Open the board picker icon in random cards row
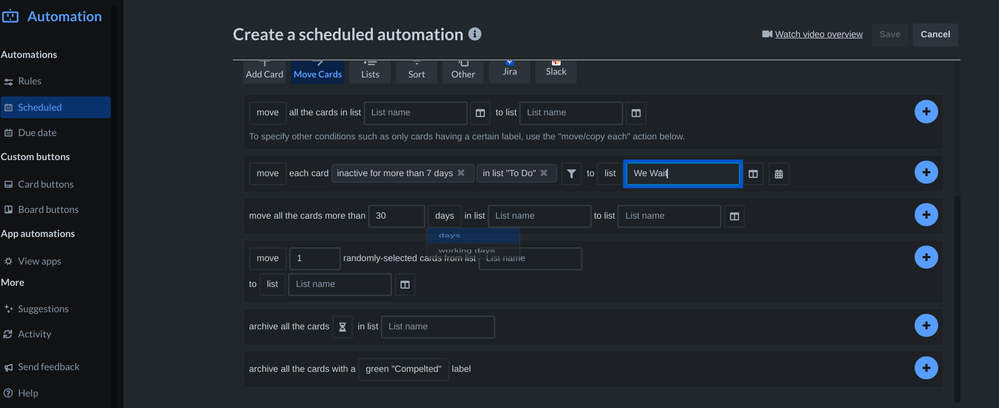The image size is (999, 408). tap(405, 284)
